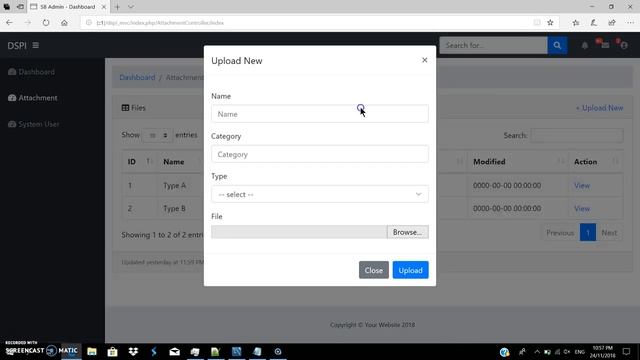Screen dimensions: 640x360
Task: Click the favorites star in address bar
Action: (550, 23)
